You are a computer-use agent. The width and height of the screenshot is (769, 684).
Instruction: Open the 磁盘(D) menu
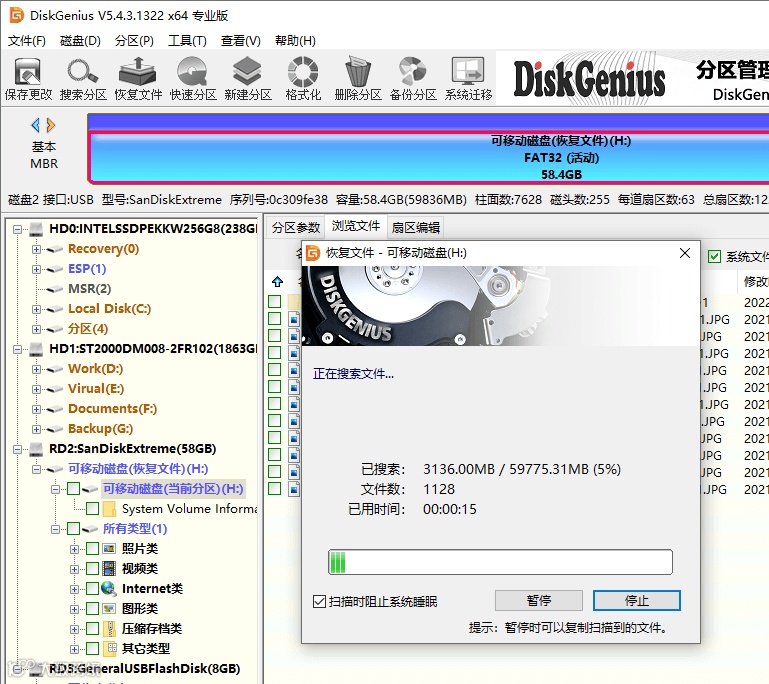(80, 41)
